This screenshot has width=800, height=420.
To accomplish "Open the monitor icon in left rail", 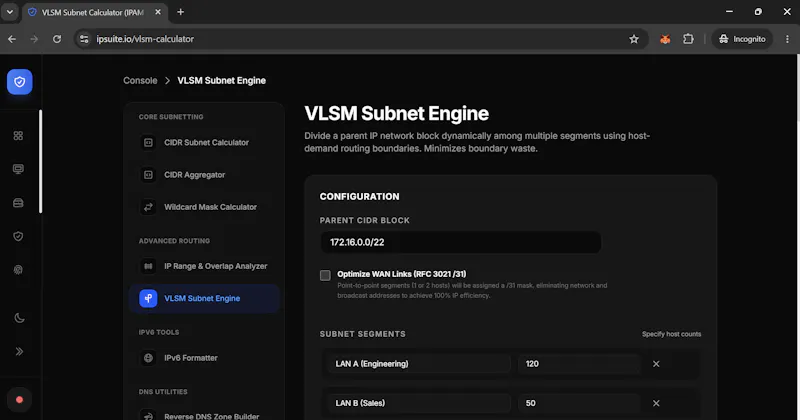I will coord(18,169).
